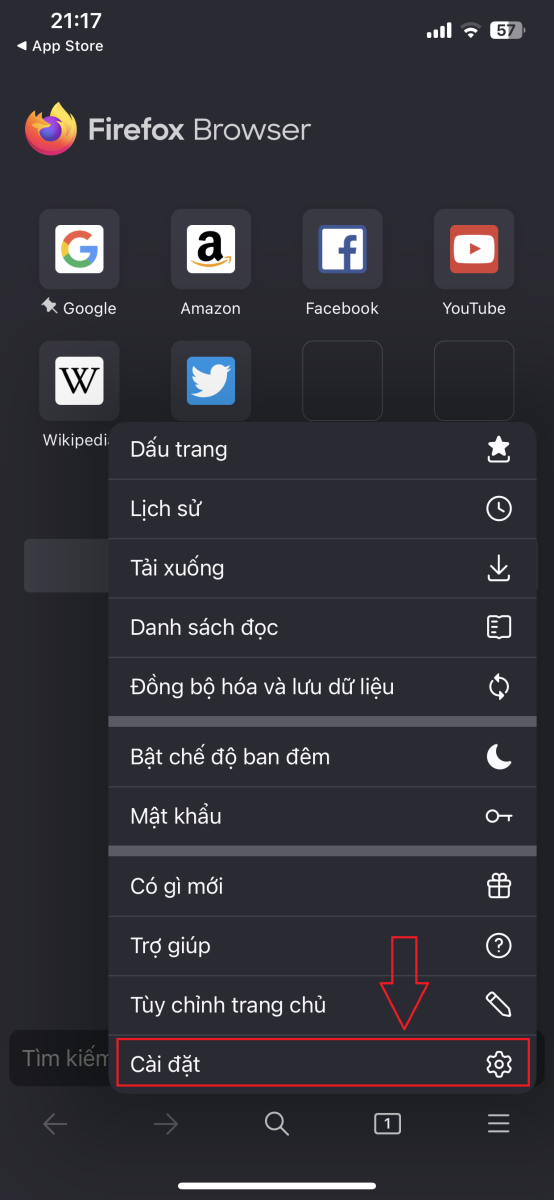
Task: Open Danh sách đọc reading list
Action: tap(322, 627)
